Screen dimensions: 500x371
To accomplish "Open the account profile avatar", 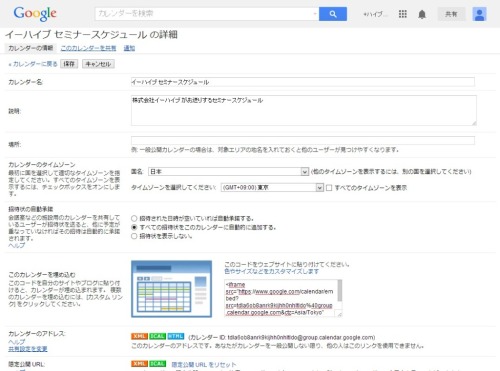I will pyautogui.click(x=479, y=14).
